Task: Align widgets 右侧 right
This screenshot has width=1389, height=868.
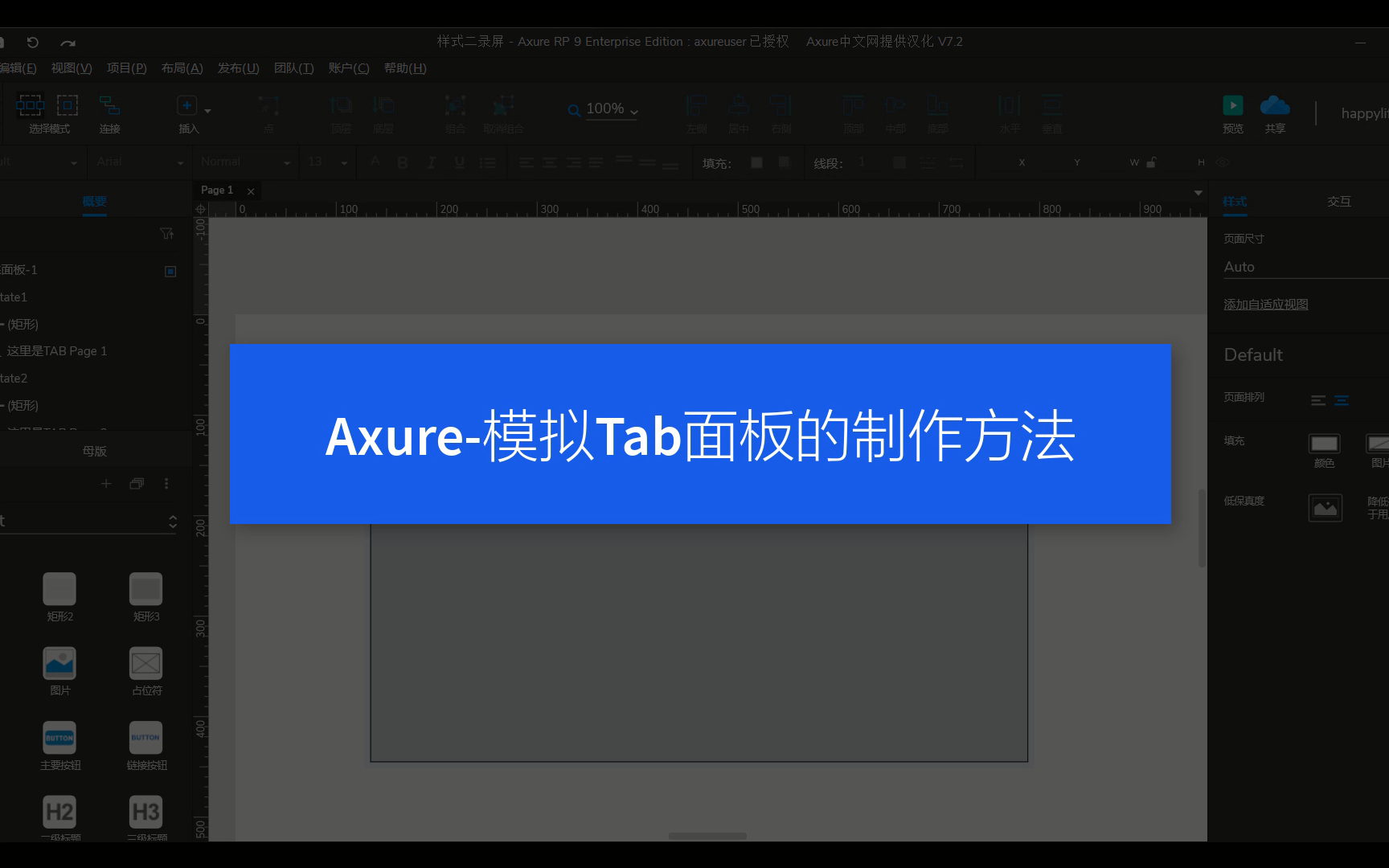Action: coord(781,105)
